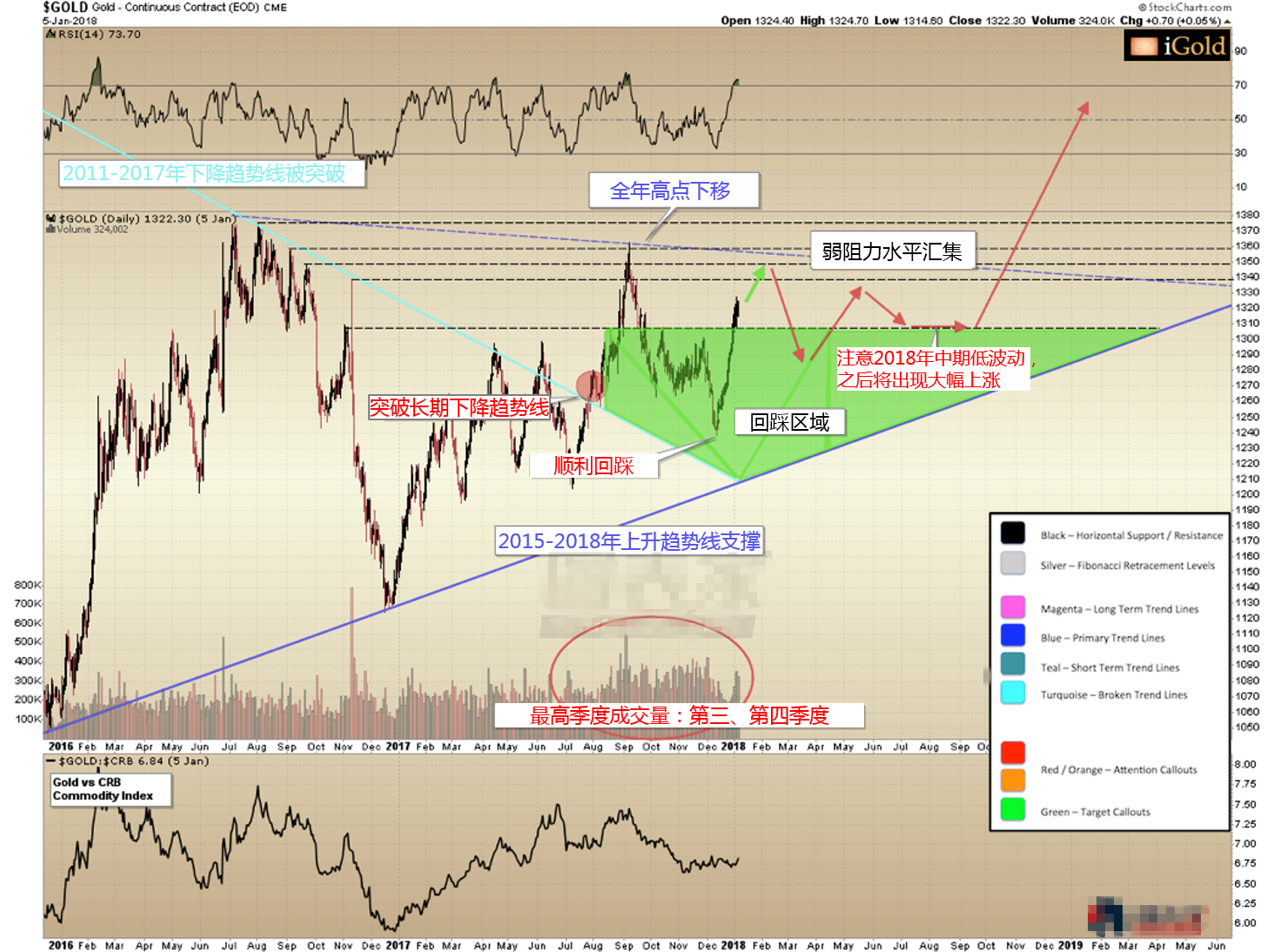Click the Long Term Trend Lines legend entry

[1120, 609]
